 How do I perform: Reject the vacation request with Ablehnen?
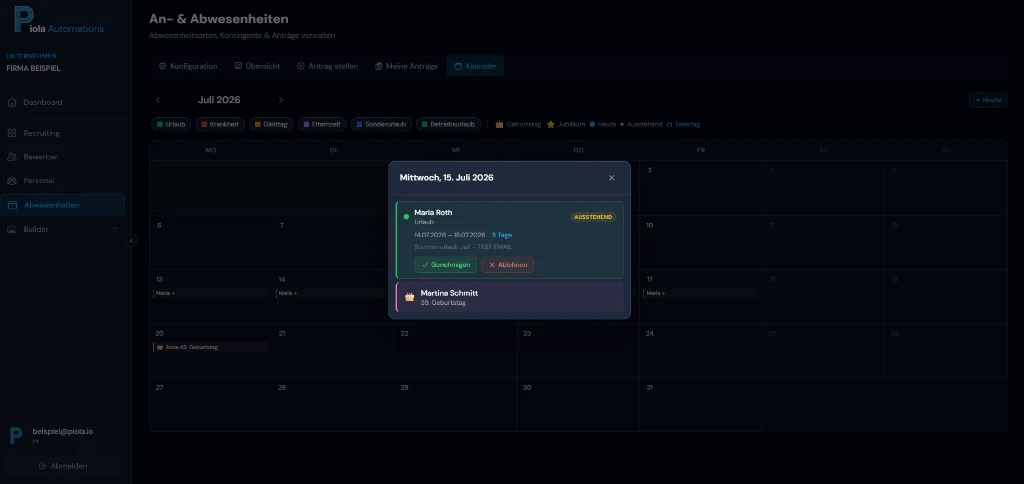pos(507,265)
